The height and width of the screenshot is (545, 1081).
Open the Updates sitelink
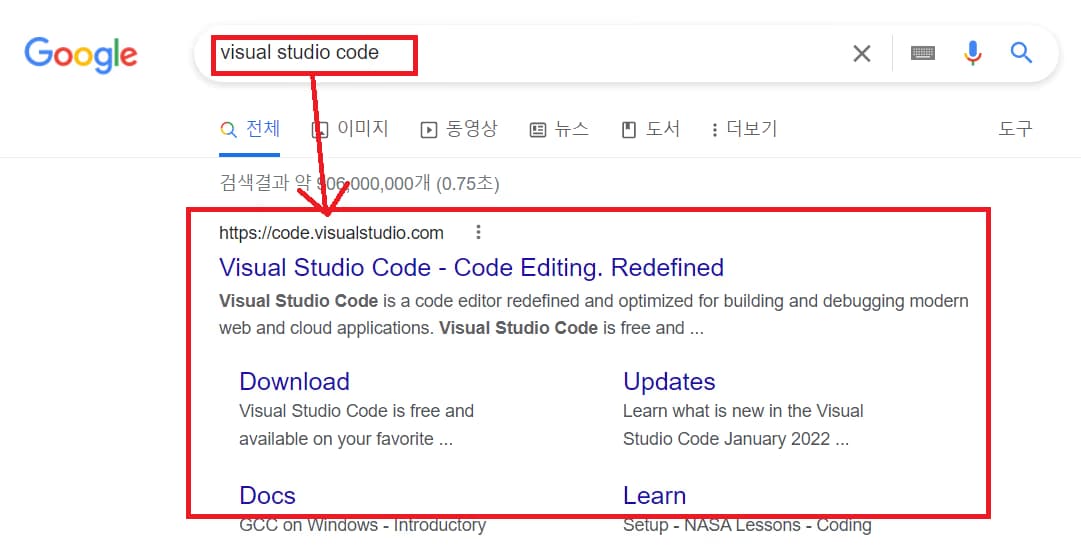click(669, 382)
